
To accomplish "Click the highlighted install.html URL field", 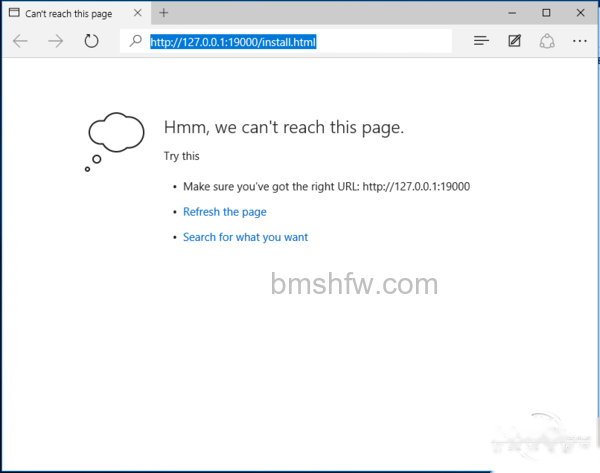I will 286,41.
